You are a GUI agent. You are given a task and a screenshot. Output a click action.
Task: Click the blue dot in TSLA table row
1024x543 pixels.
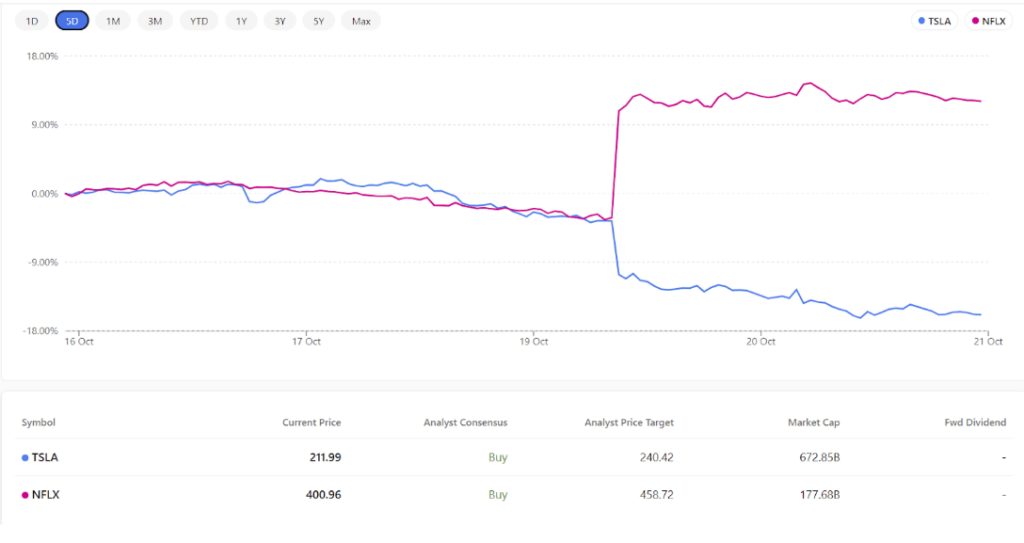tap(25, 458)
